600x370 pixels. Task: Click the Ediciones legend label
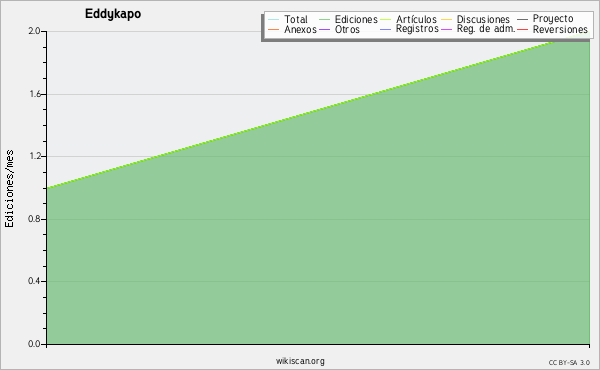pos(356,19)
